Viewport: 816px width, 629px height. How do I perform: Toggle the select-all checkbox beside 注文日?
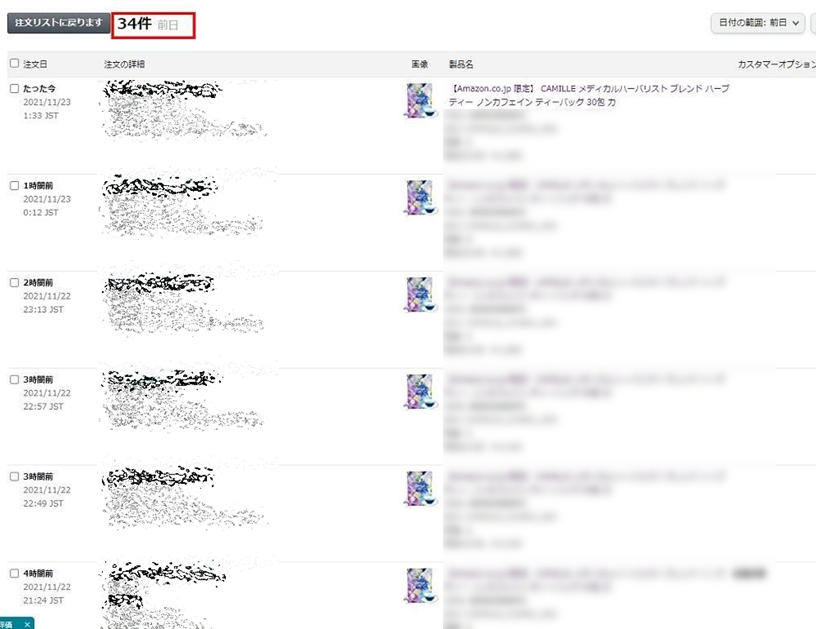(x=15, y=63)
